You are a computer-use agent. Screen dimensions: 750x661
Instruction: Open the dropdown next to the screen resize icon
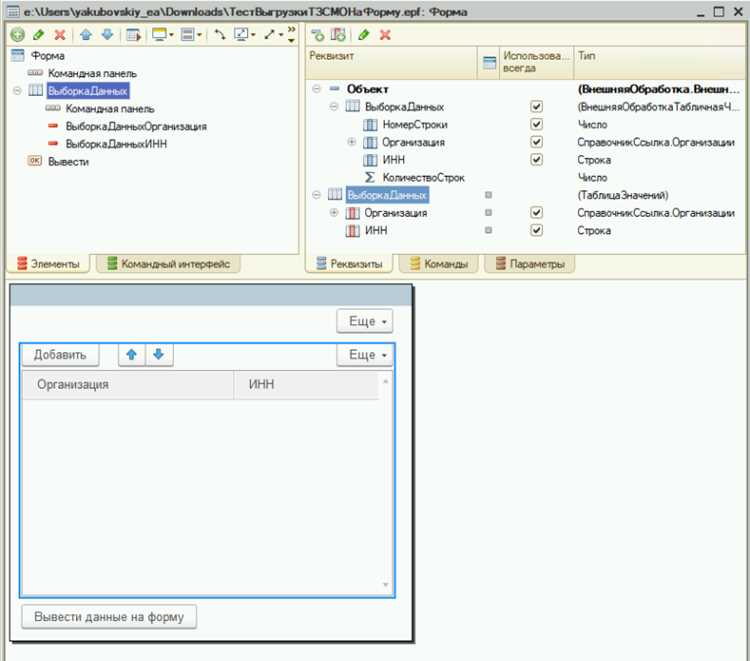[x=254, y=35]
